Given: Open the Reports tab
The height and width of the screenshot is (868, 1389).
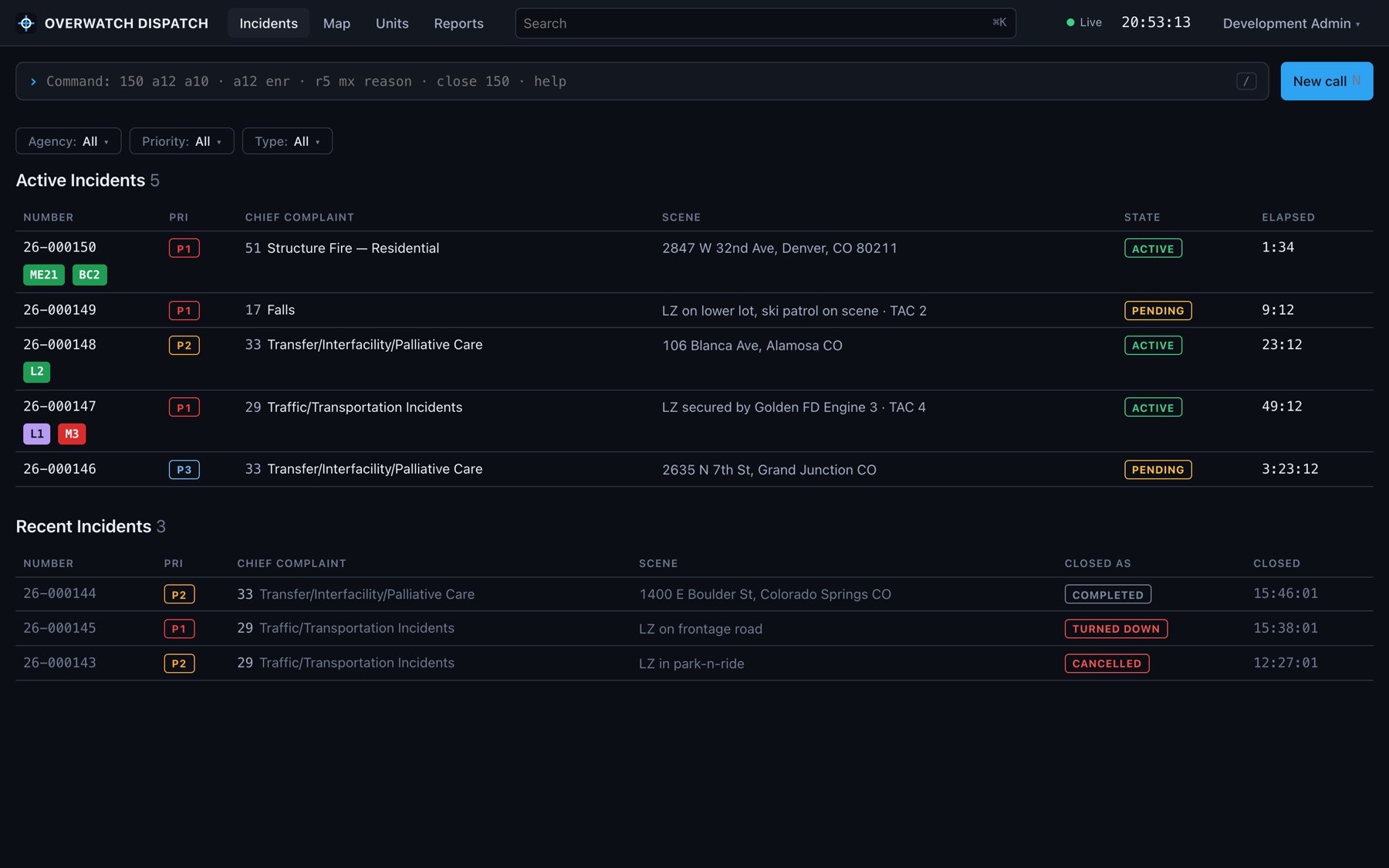Looking at the screenshot, I should [458, 23].
